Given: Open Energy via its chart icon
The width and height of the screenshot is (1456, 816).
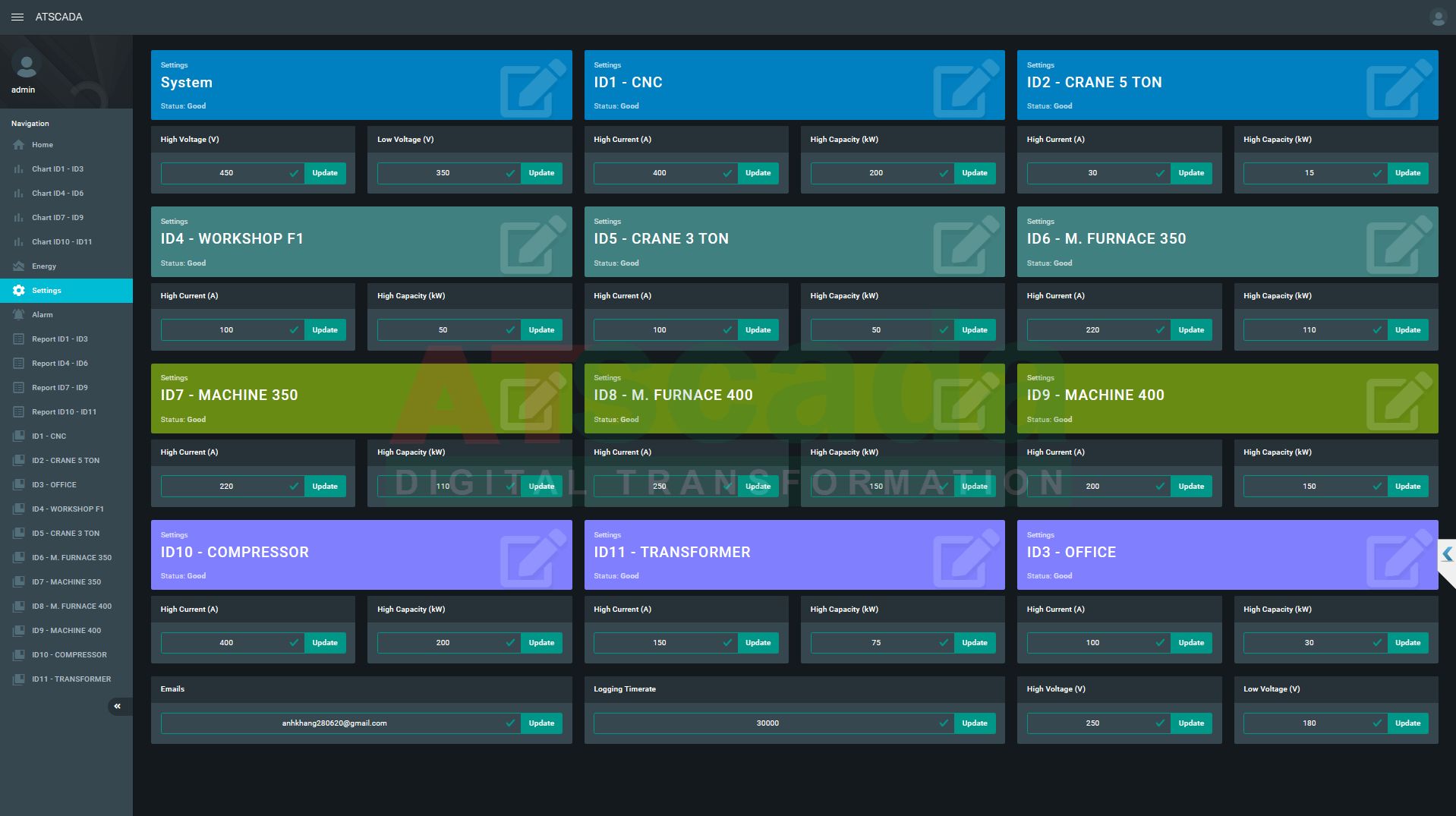Looking at the screenshot, I should (19, 266).
